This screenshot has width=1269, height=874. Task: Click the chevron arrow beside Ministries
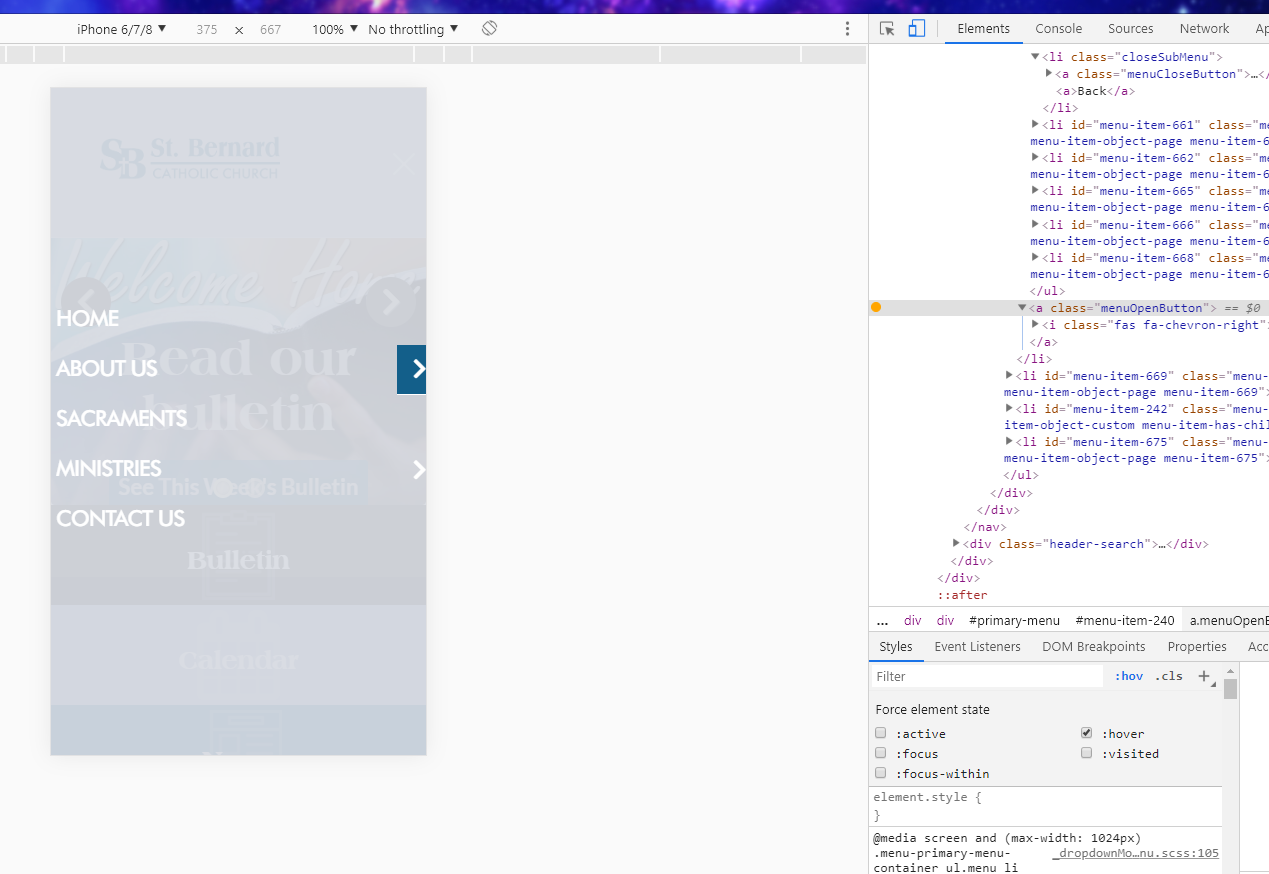pos(418,469)
